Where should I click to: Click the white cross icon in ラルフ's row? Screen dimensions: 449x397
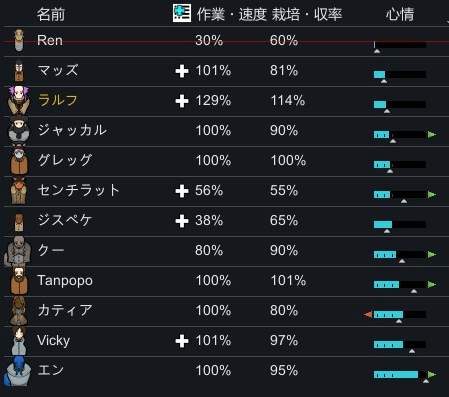182,101
